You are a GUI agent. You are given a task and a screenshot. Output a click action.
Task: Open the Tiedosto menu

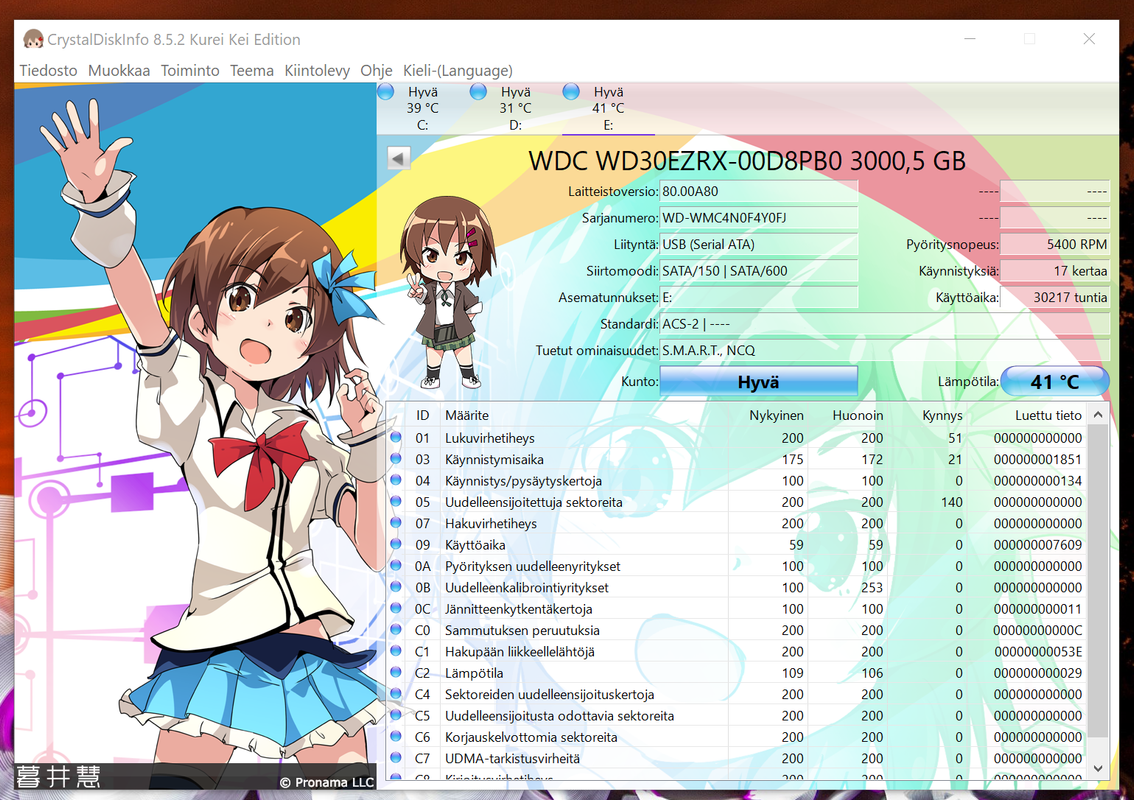48,70
